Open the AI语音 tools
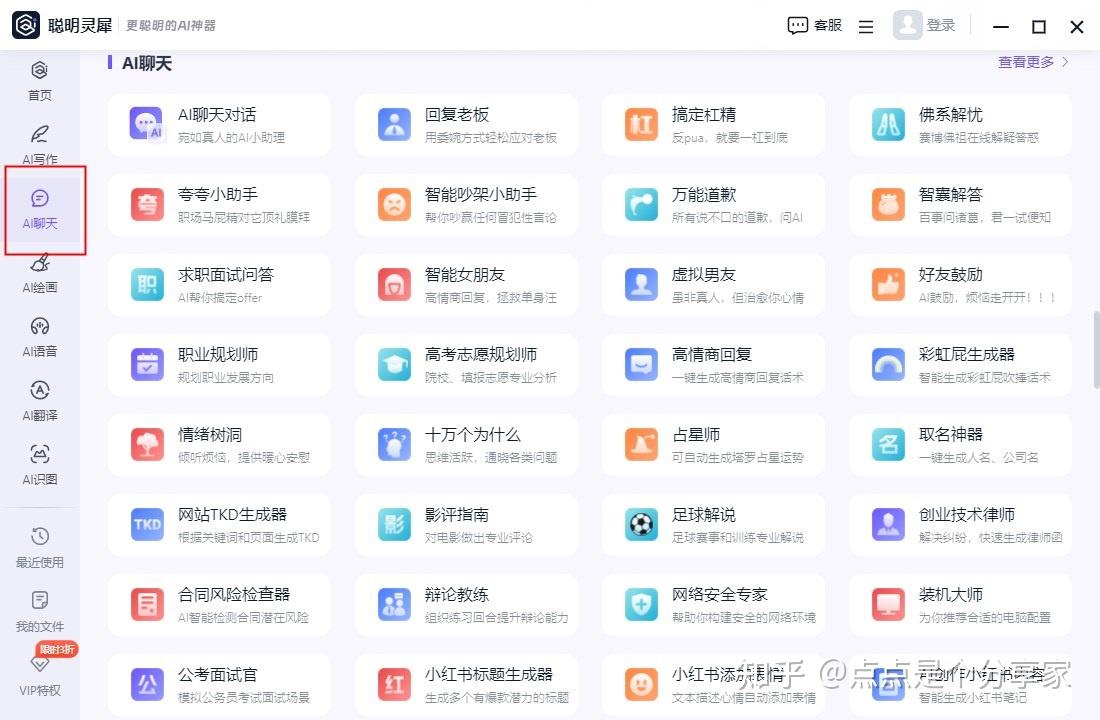 (38, 341)
